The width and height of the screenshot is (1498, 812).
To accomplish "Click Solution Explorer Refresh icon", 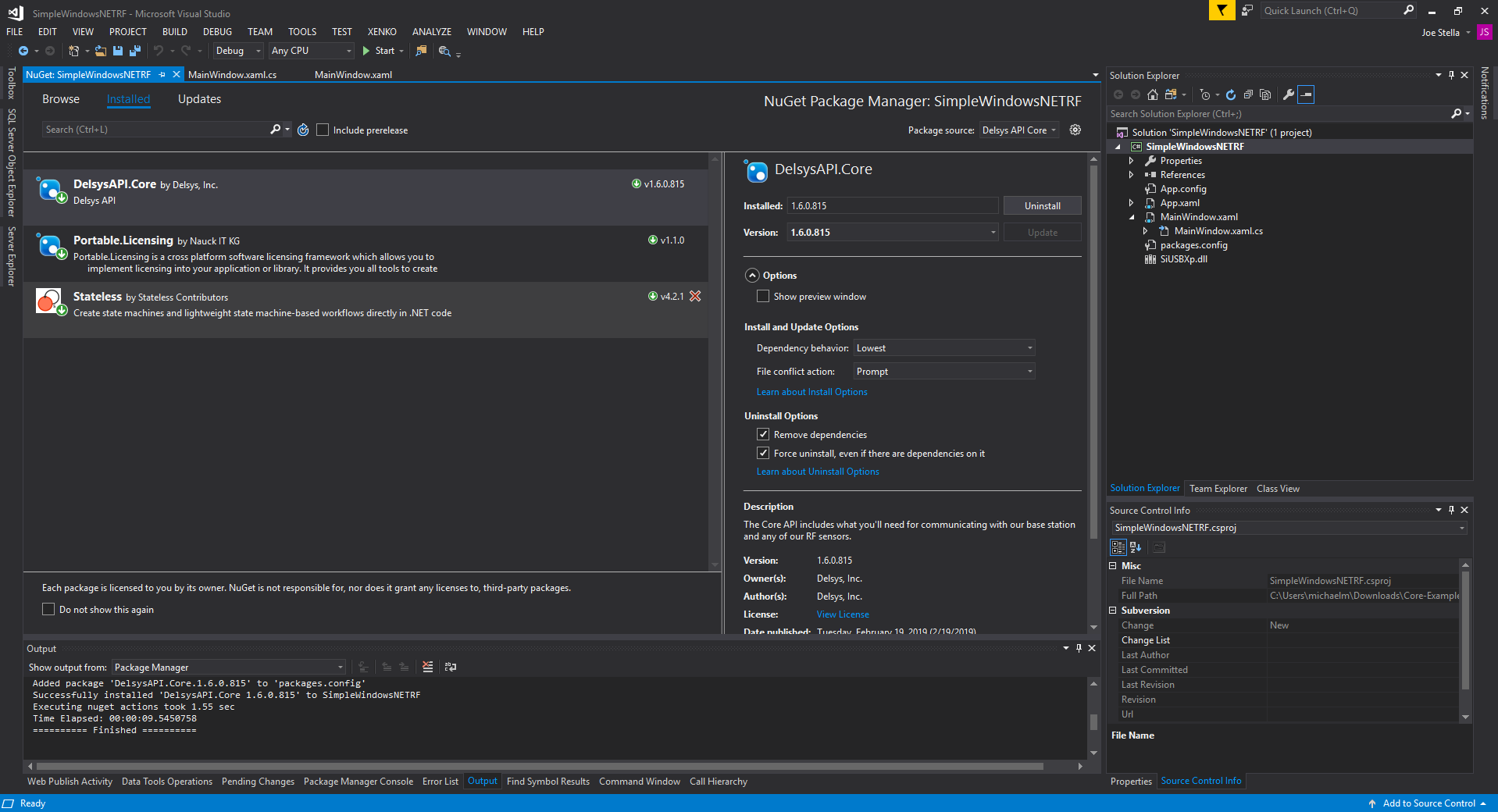I will [x=1231, y=94].
